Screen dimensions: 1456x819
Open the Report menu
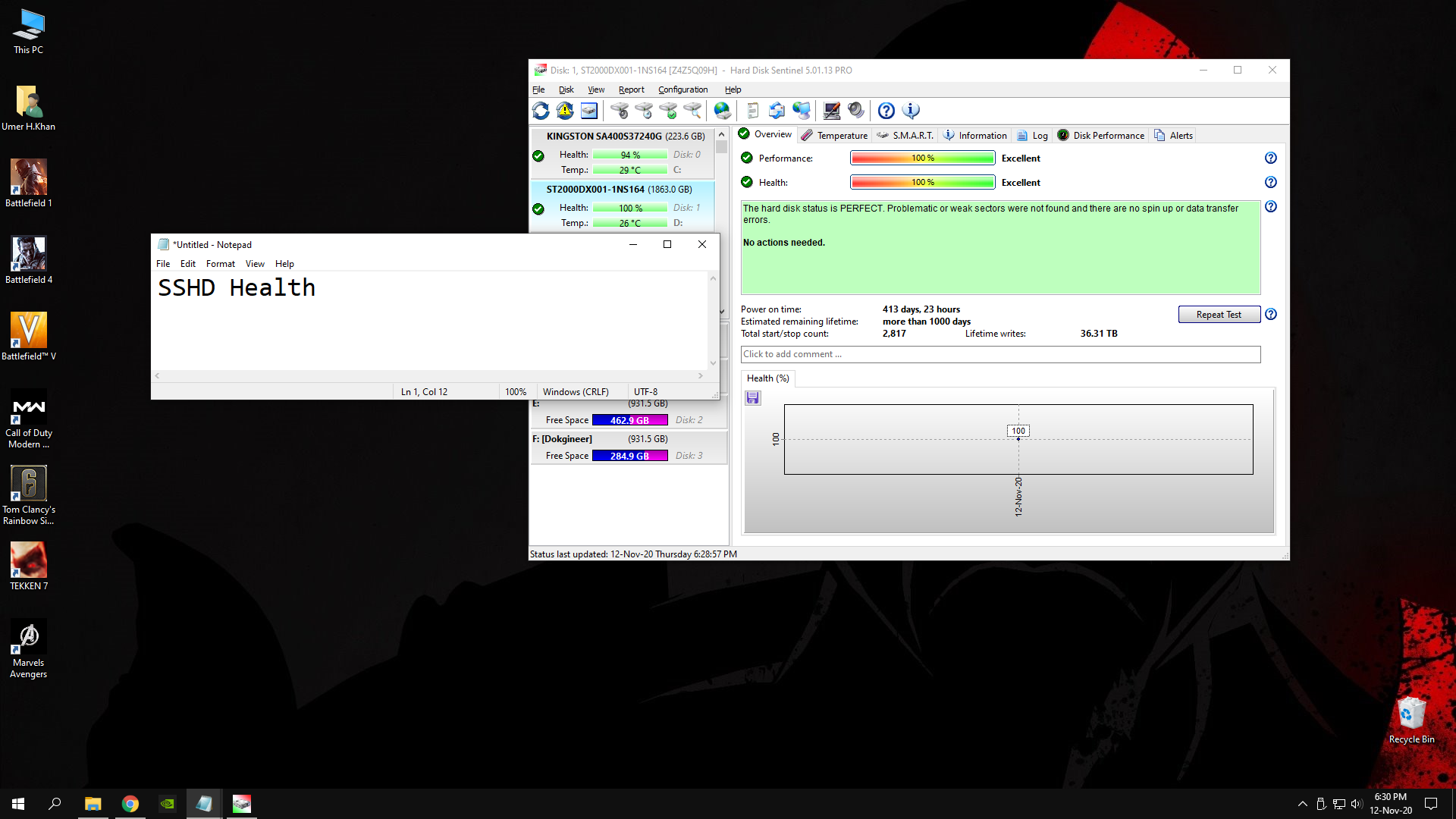[631, 89]
